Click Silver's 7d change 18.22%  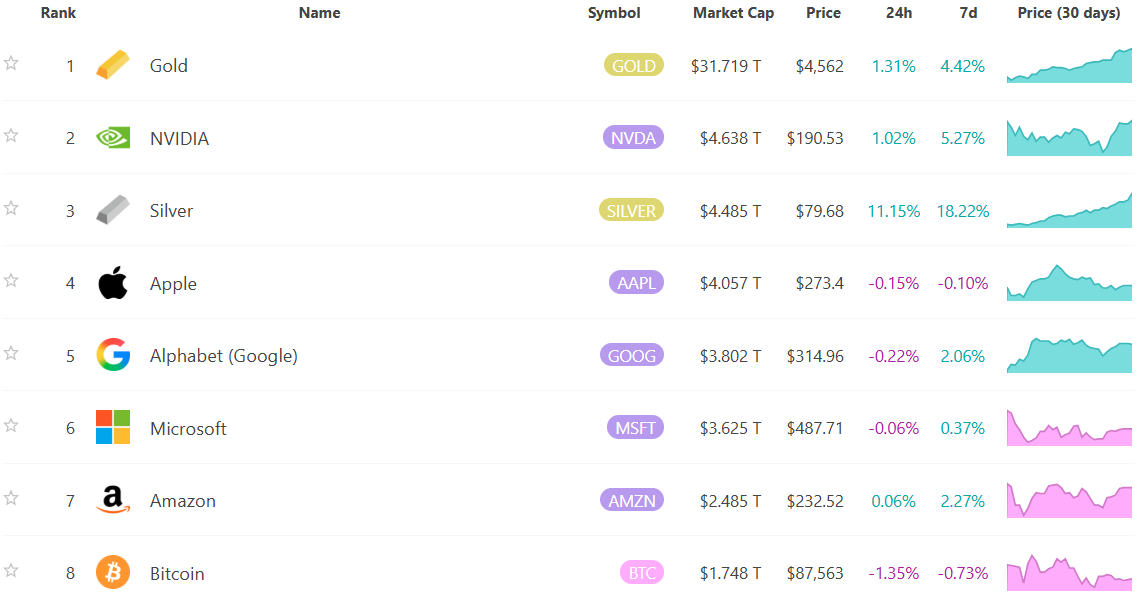(963, 211)
